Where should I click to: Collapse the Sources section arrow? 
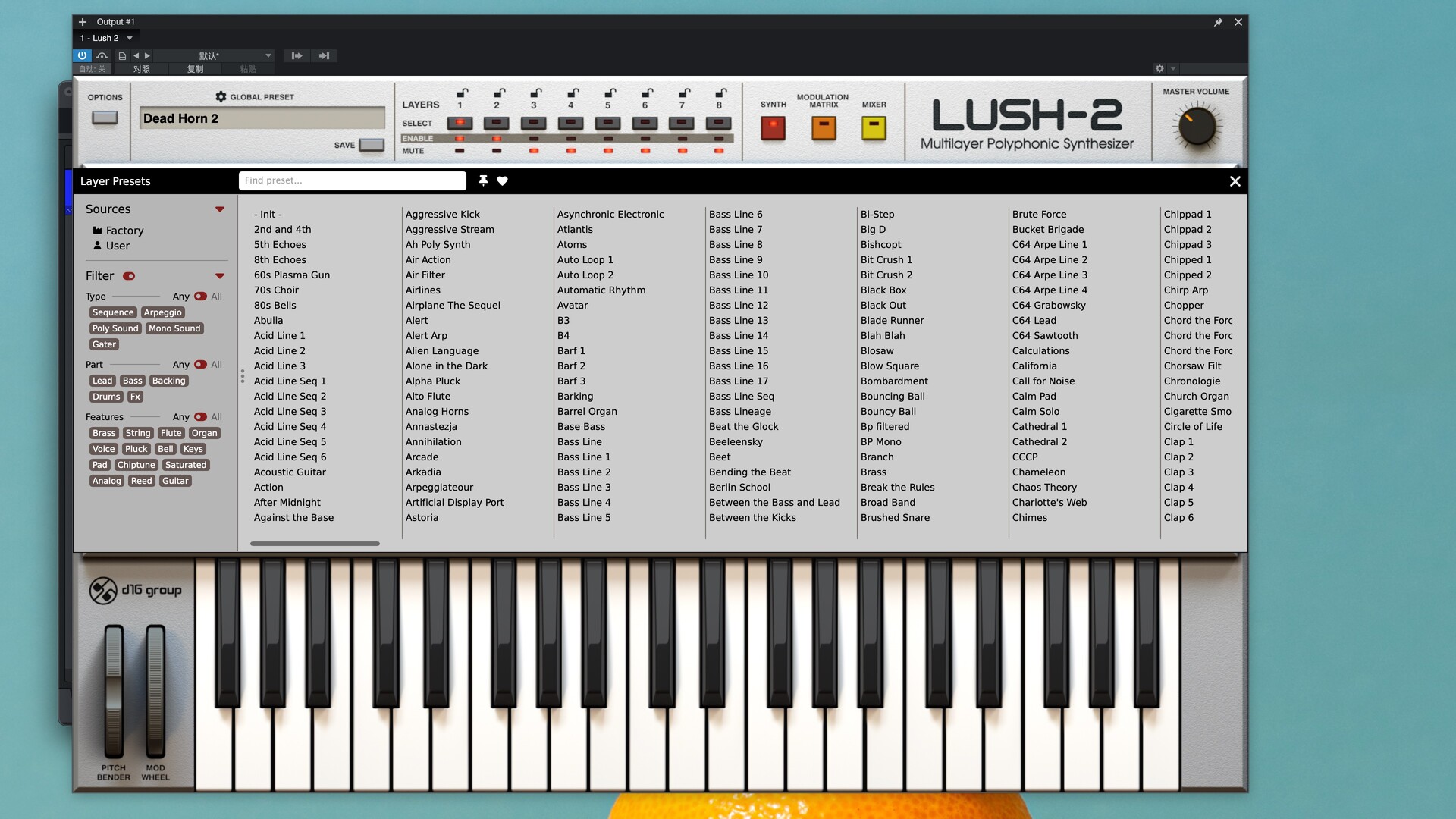tap(220, 209)
